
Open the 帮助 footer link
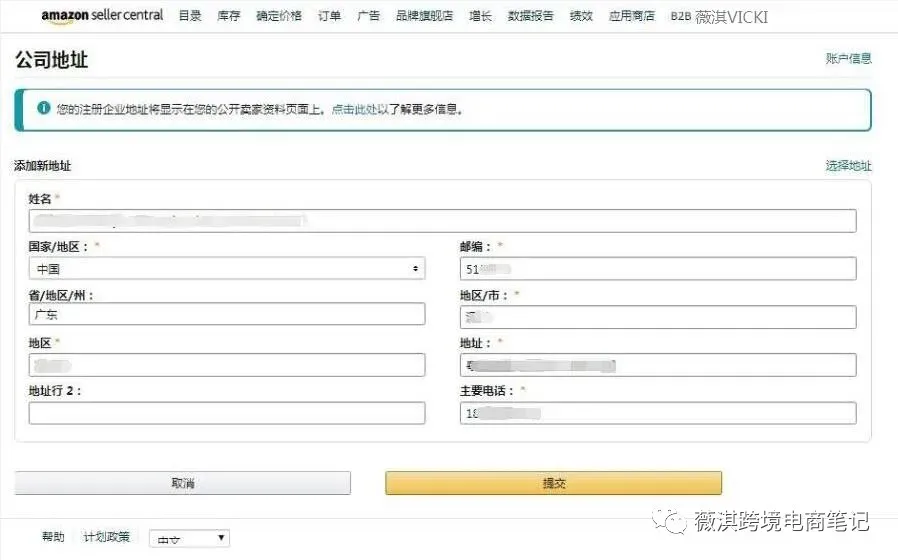(x=53, y=537)
